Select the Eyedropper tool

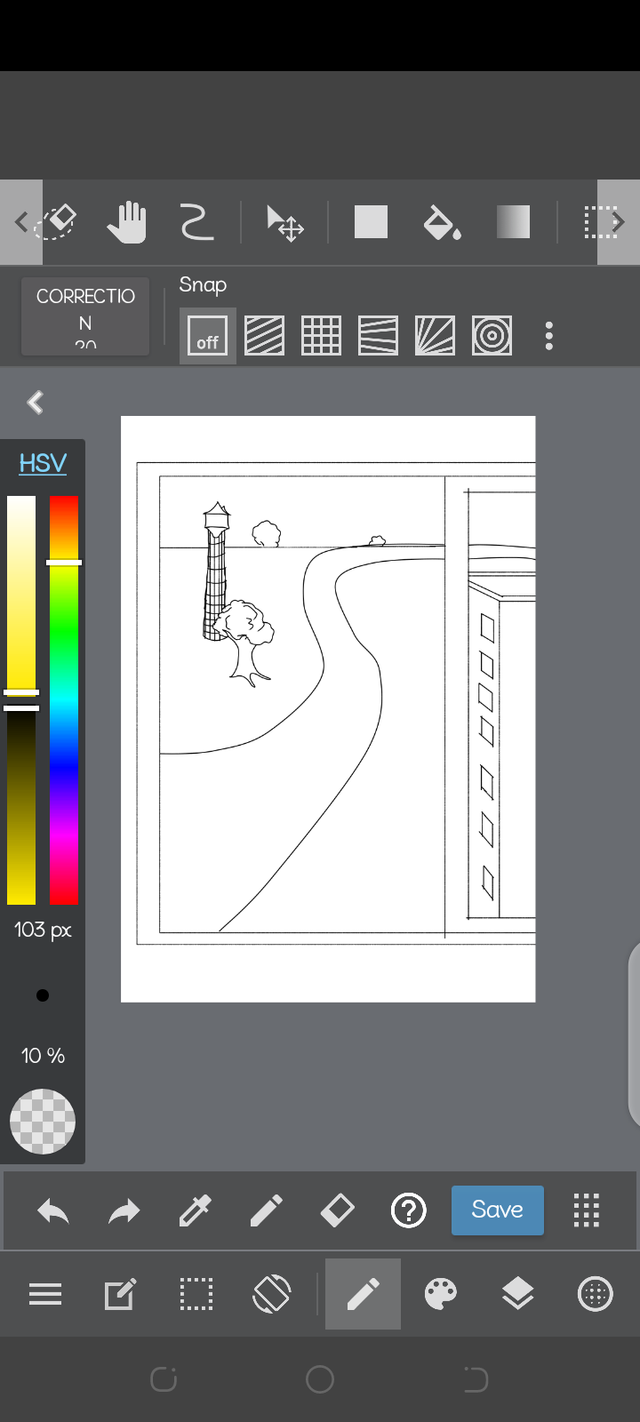(195, 1211)
